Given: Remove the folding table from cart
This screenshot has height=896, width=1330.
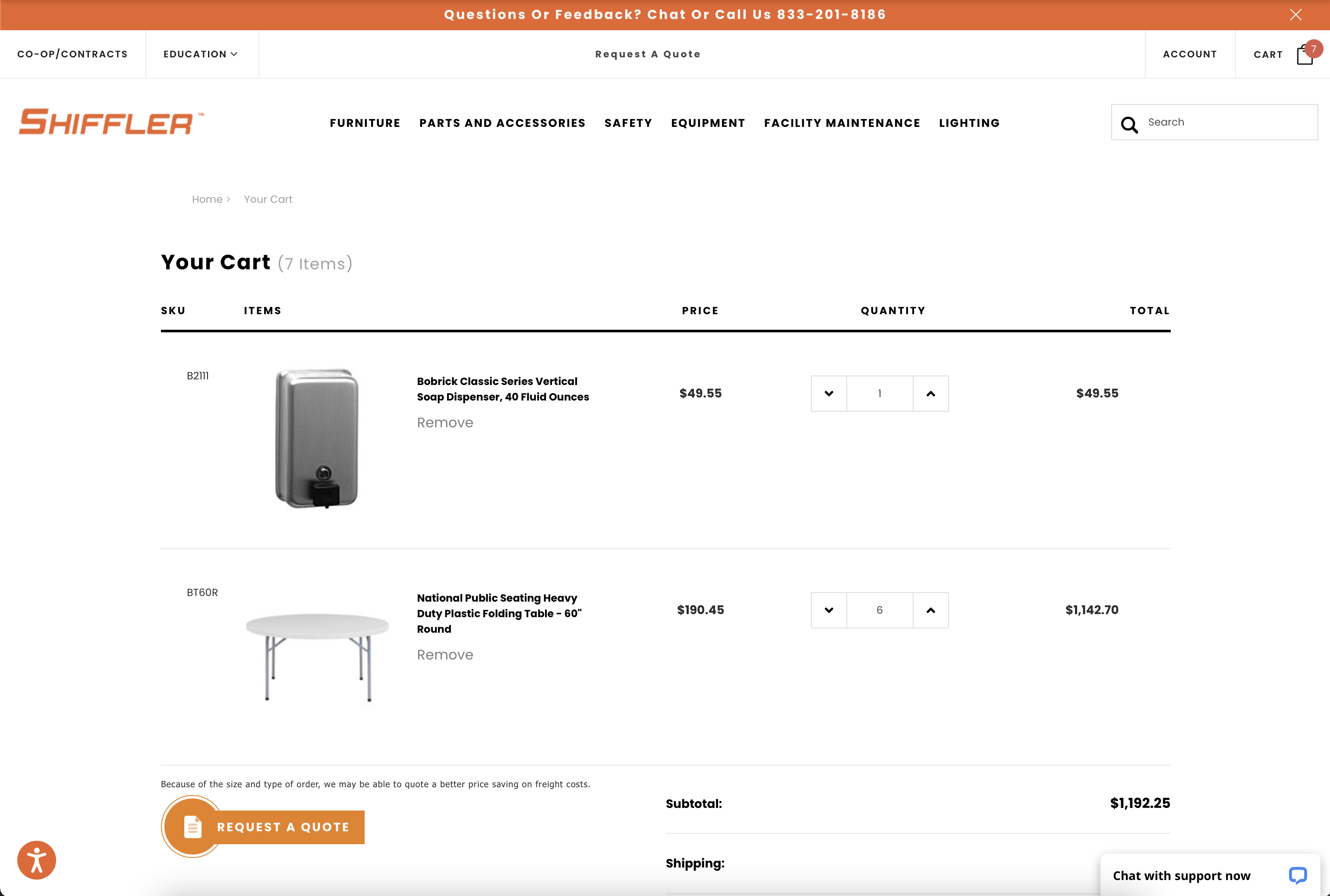Looking at the screenshot, I should tap(444, 654).
